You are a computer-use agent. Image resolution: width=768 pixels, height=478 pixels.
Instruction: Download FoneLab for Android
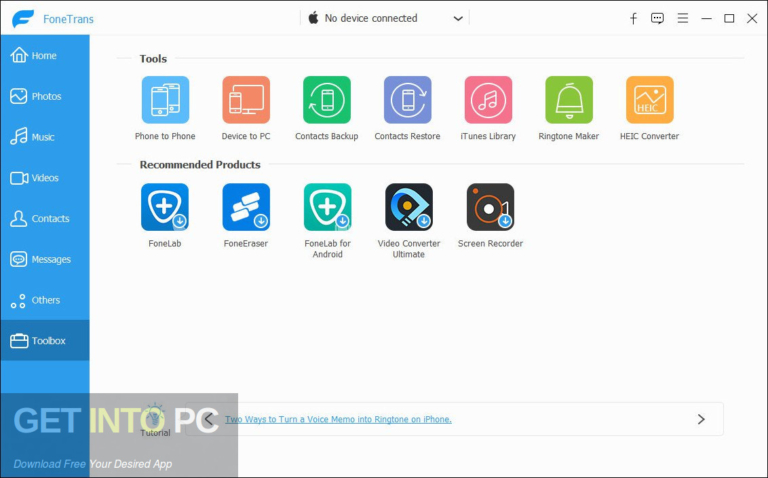327,207
